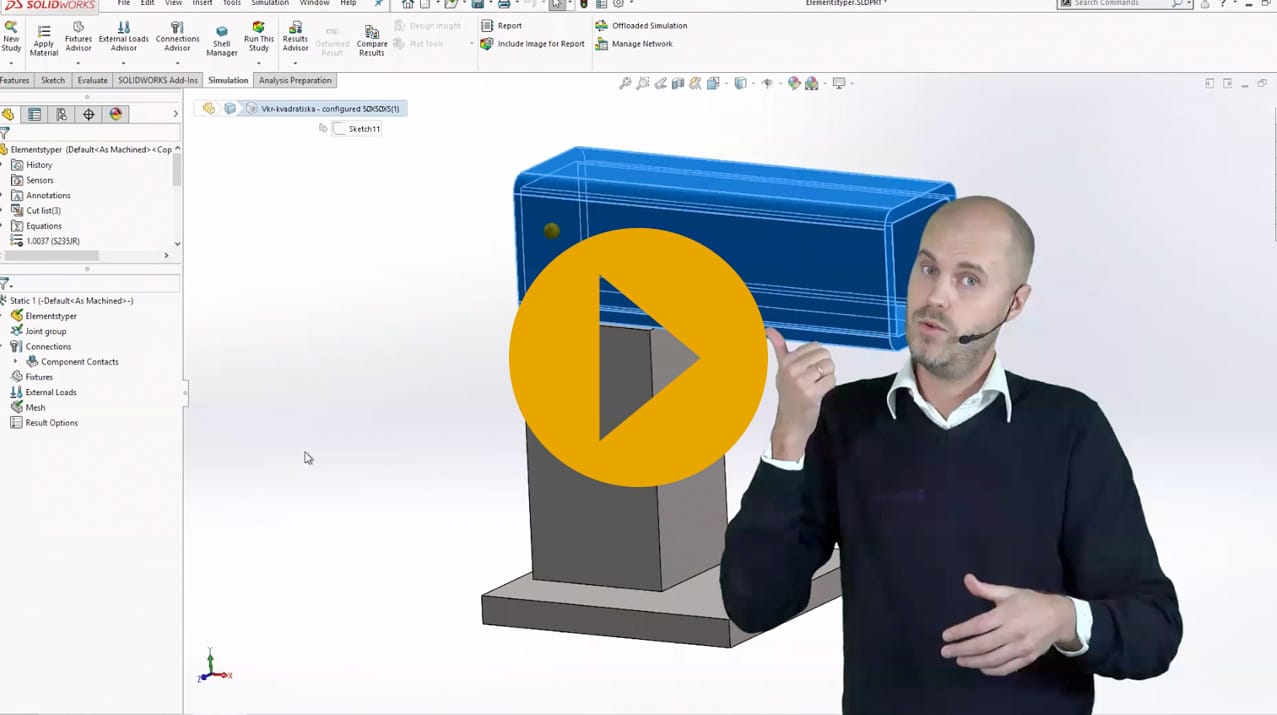Open the View menu
Image resolution: width=1277 pixels, height=715 pixels.
click(173, 4)
